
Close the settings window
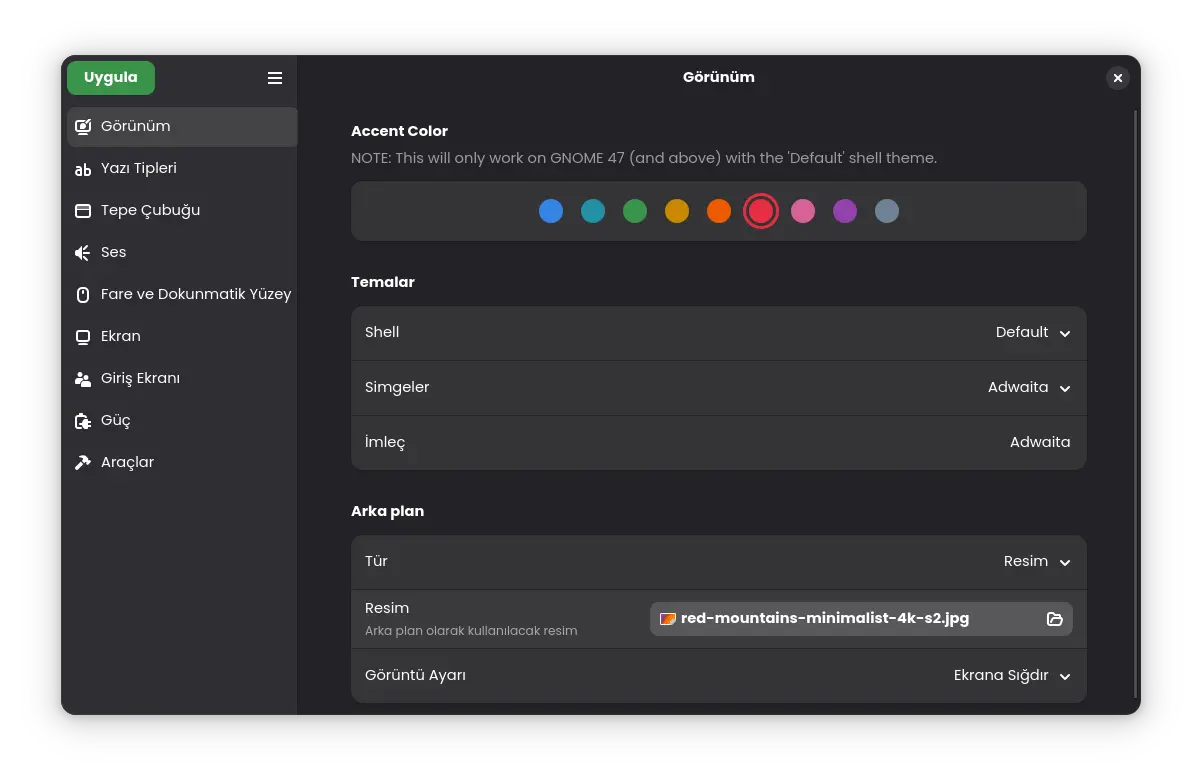[1118, 78]
